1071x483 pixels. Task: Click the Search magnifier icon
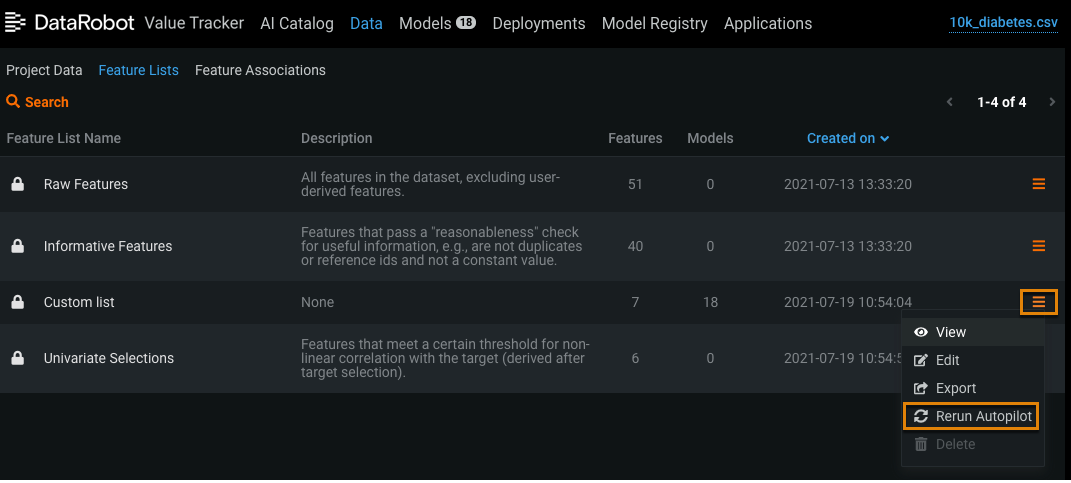[13, 102]
